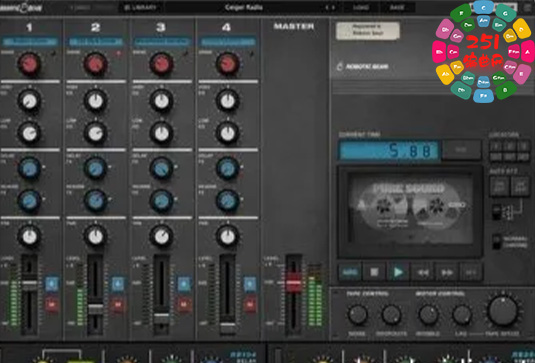Mute channel 2

tap(118, 305)
